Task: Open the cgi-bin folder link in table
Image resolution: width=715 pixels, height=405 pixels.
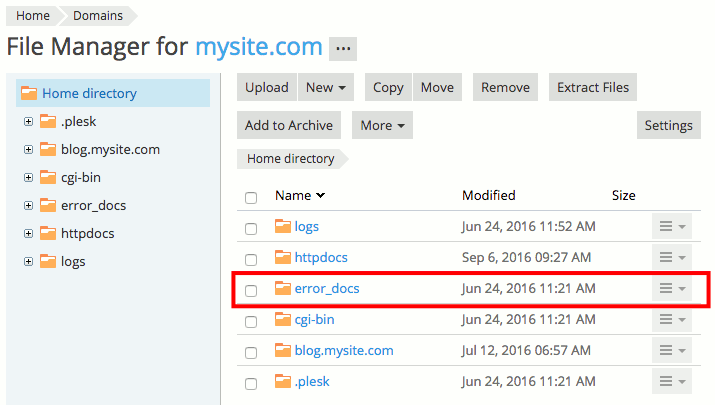Action: [x=314, y=320]
